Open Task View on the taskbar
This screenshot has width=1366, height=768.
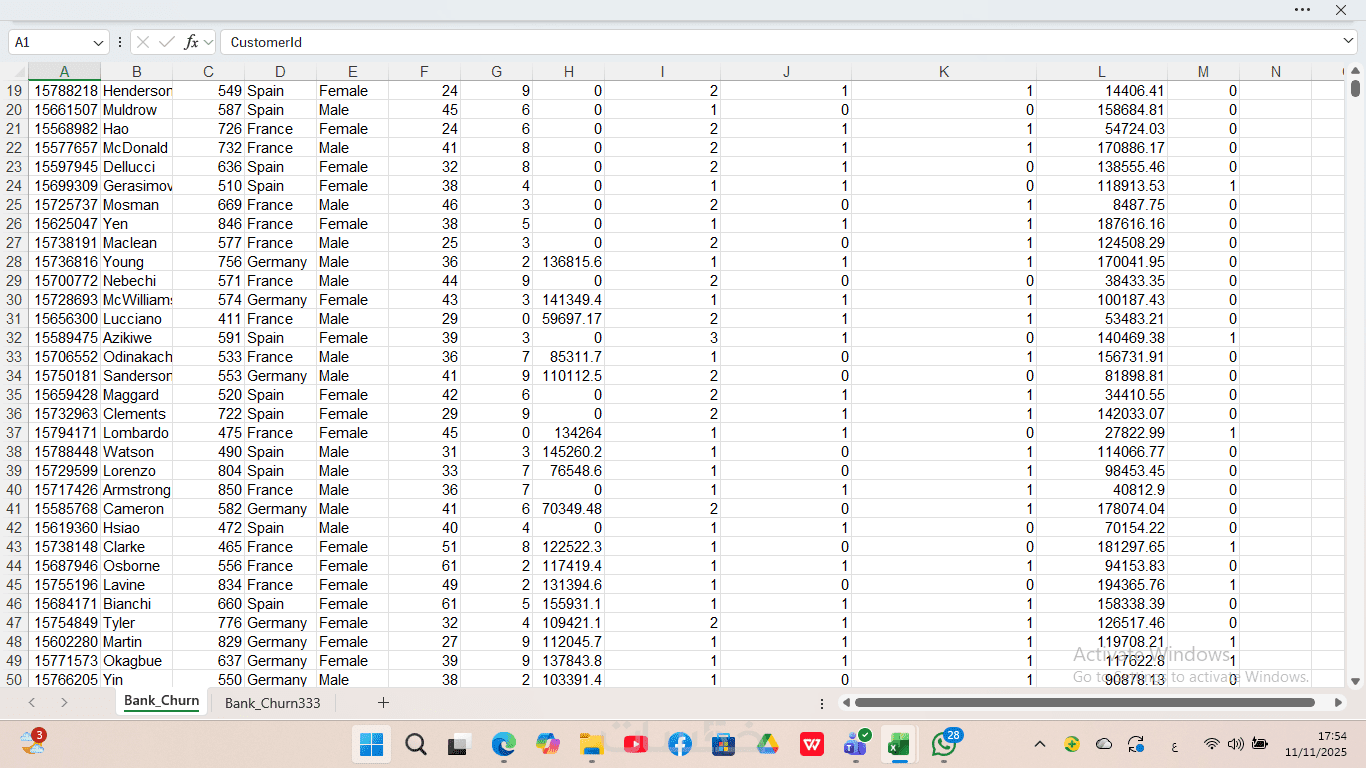pyautogui.click(x=459, y=744)
